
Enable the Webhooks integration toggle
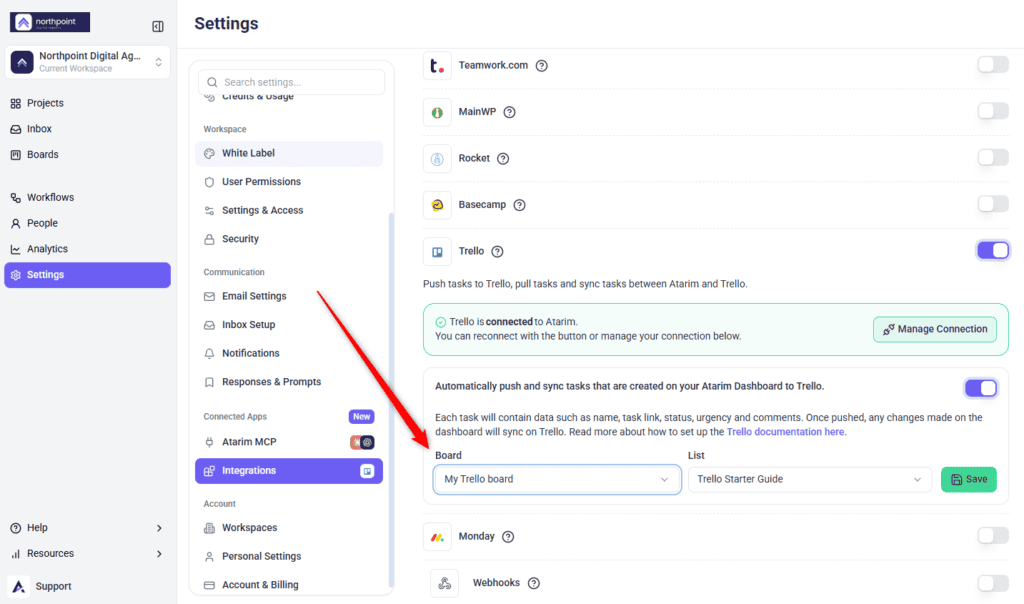click(x=993, y=582)
